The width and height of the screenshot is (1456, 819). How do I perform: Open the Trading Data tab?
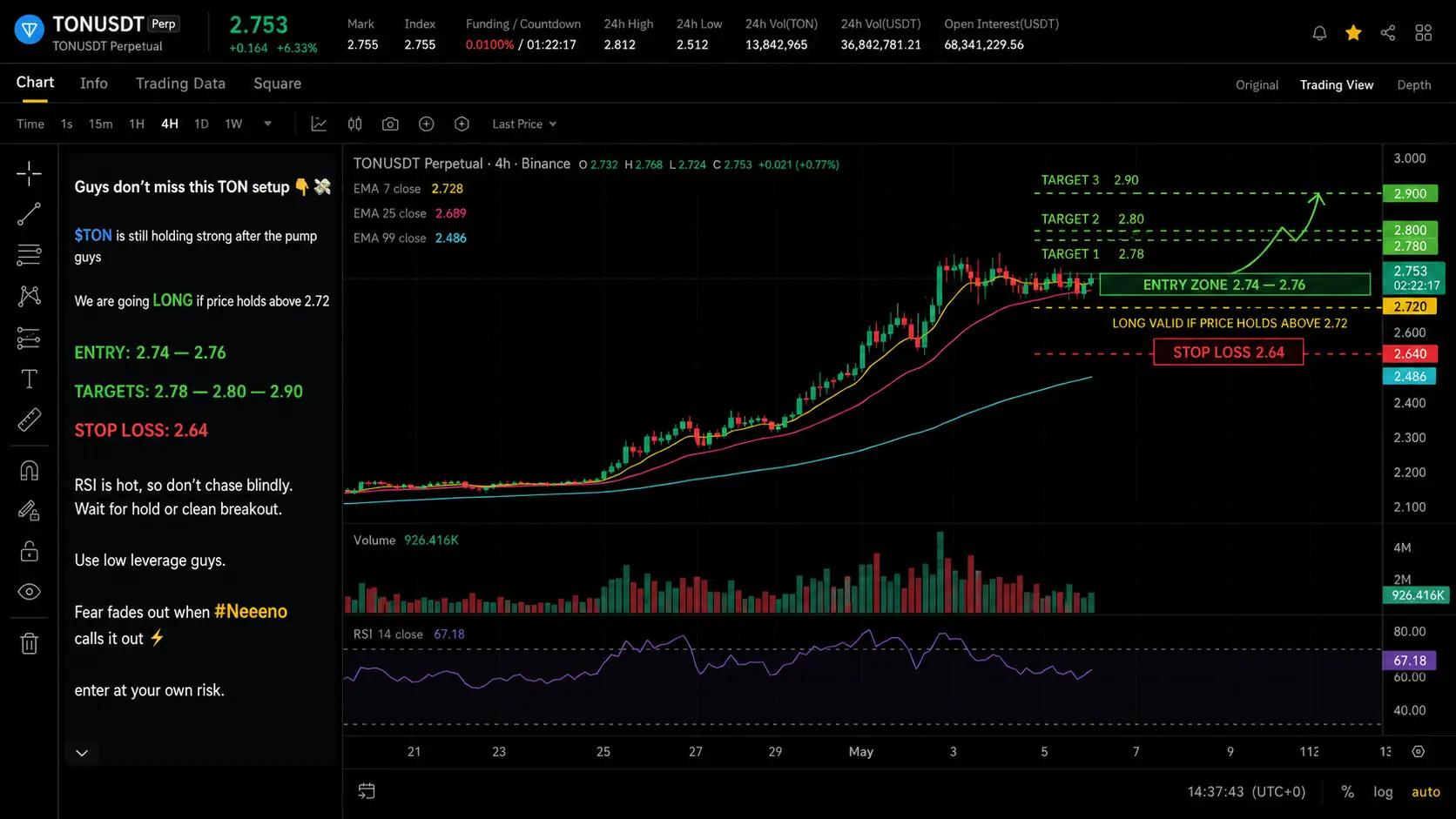[180, 84]
